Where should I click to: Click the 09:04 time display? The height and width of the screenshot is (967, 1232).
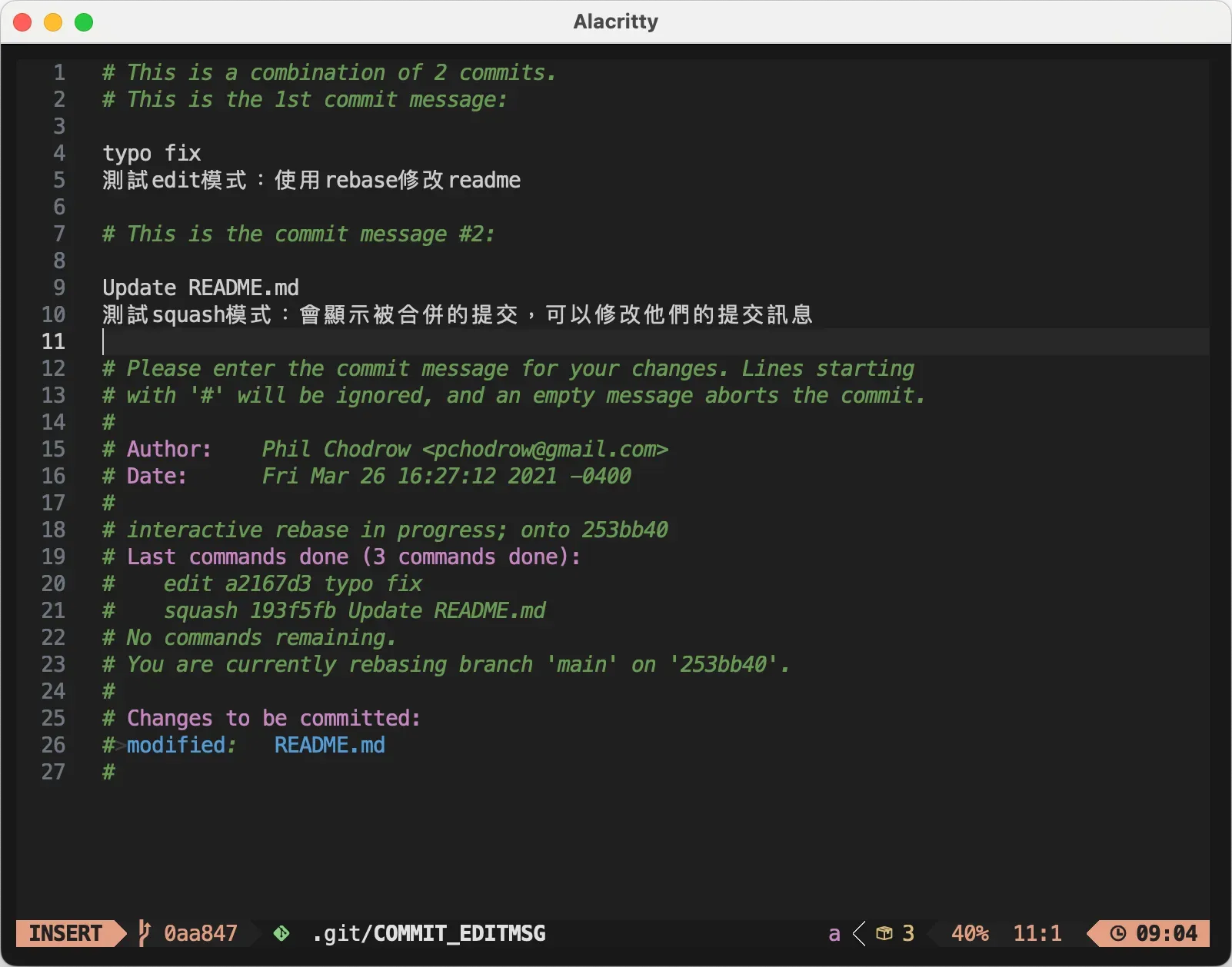click(1167, 933)
